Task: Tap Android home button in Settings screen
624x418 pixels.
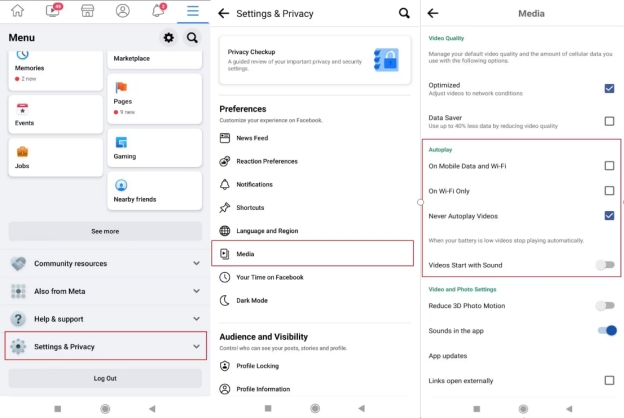Action: tap(315, 408)
